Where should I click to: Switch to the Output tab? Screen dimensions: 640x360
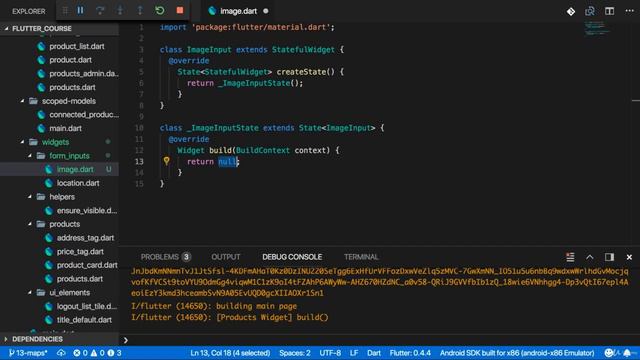click(x=226, y=257)
